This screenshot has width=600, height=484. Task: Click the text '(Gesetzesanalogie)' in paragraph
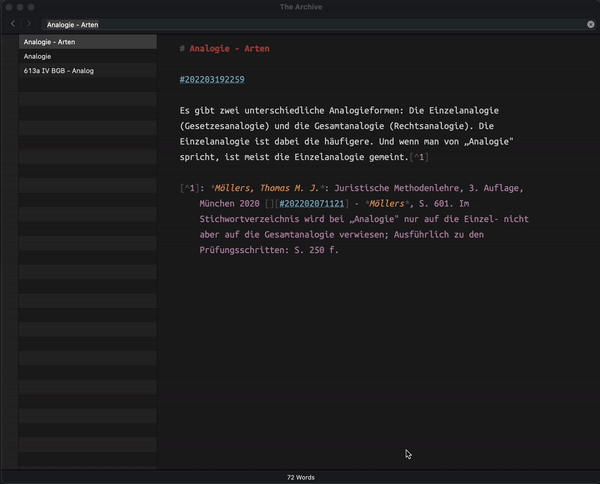tap(224, 126)
